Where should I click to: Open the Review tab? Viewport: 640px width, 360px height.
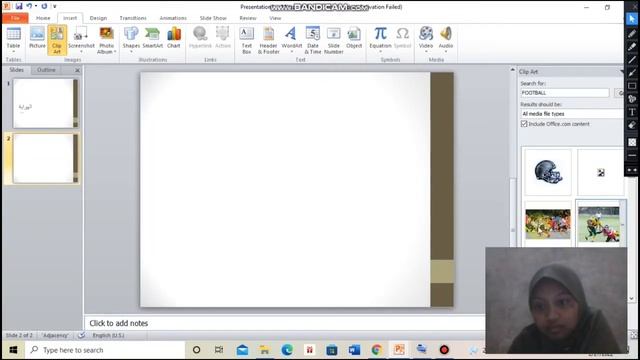point(248,18)
